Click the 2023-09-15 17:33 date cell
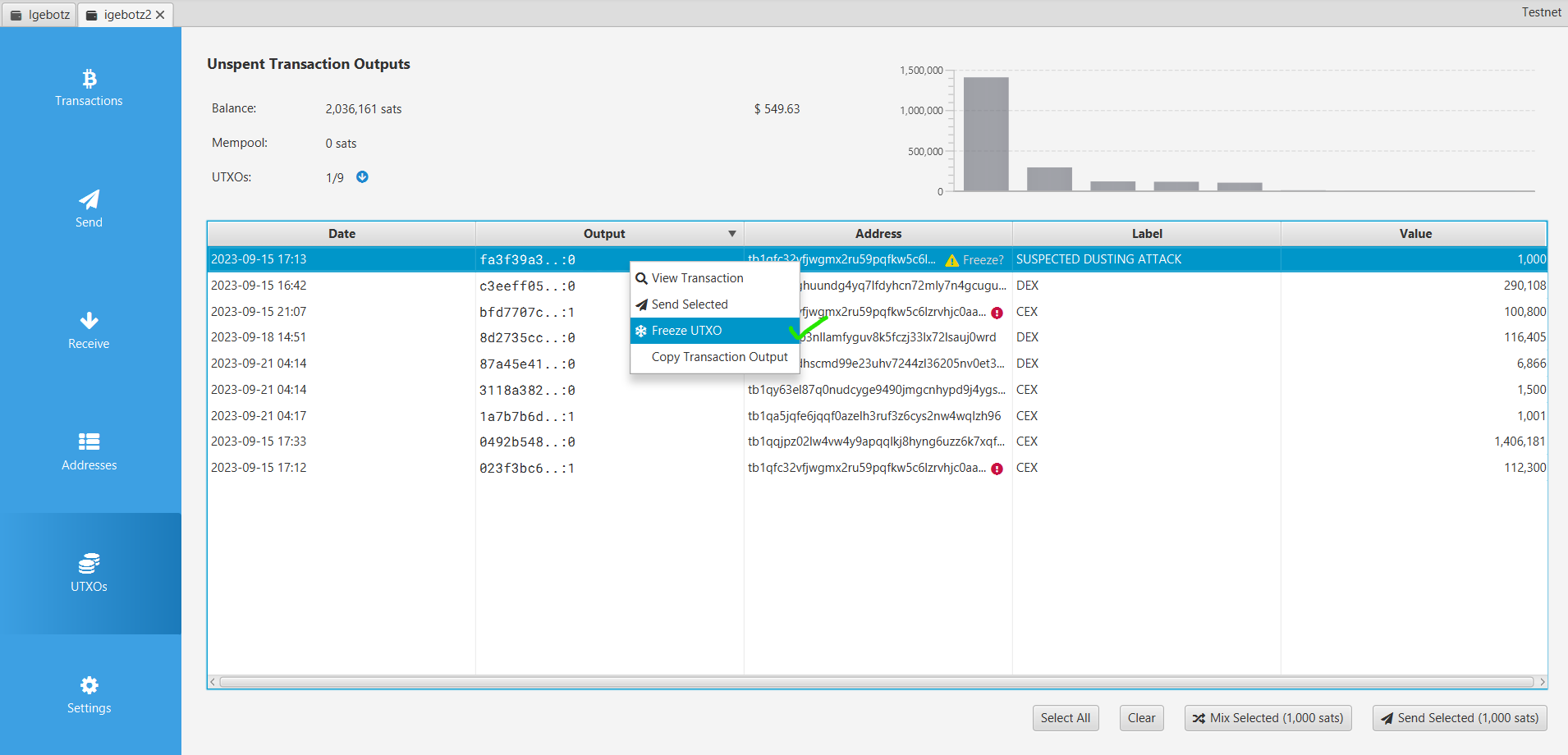The height and width of the screenshot is (755, 1568). [x=342, y=442]
